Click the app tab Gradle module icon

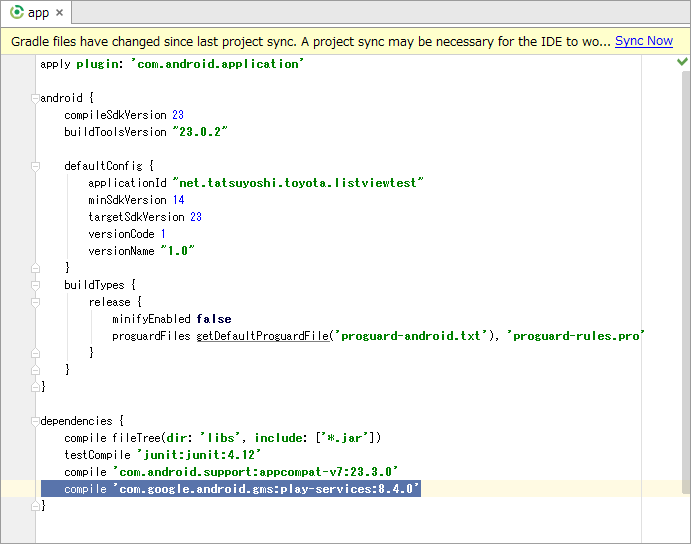[17, 12]
